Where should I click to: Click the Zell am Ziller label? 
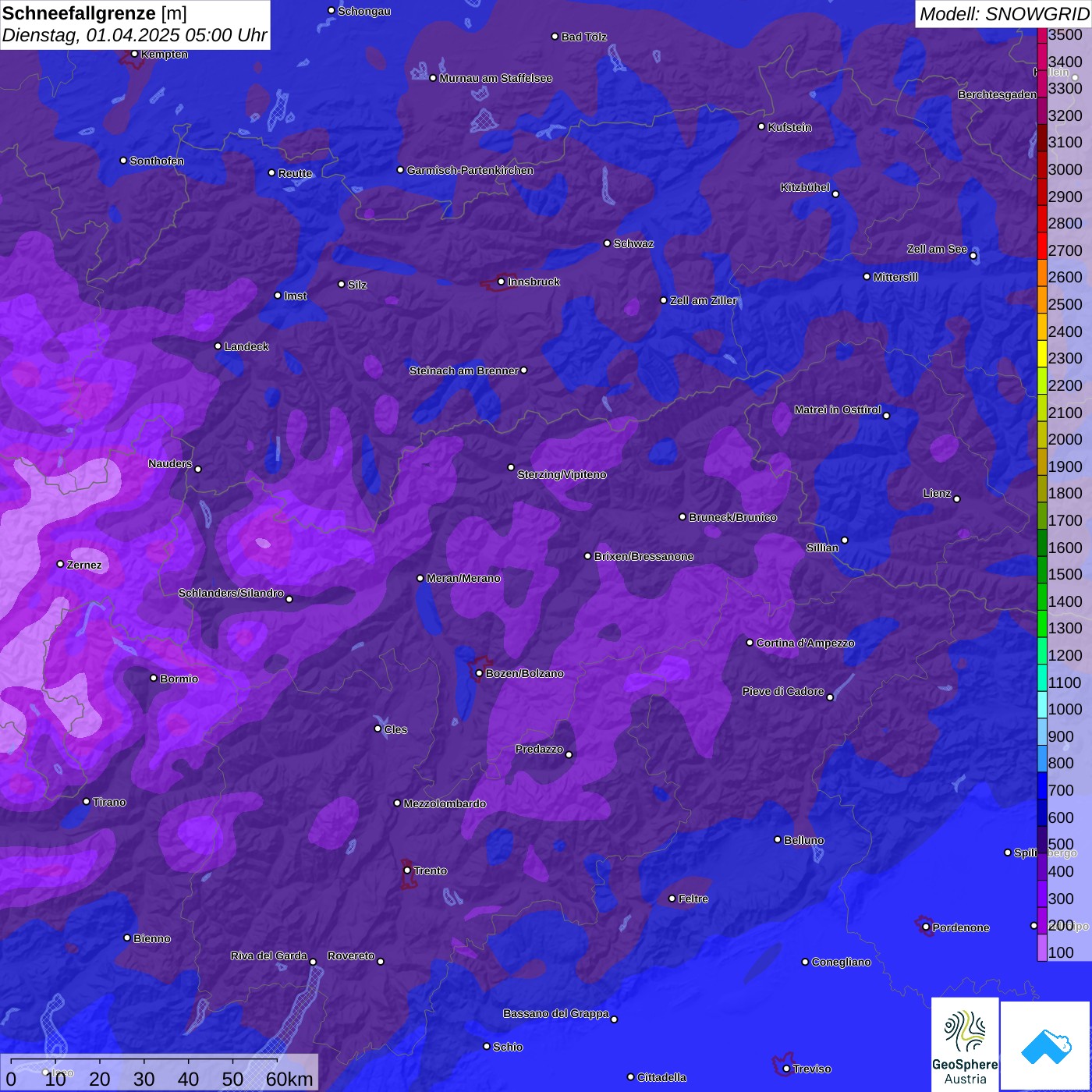coord(703,300)
